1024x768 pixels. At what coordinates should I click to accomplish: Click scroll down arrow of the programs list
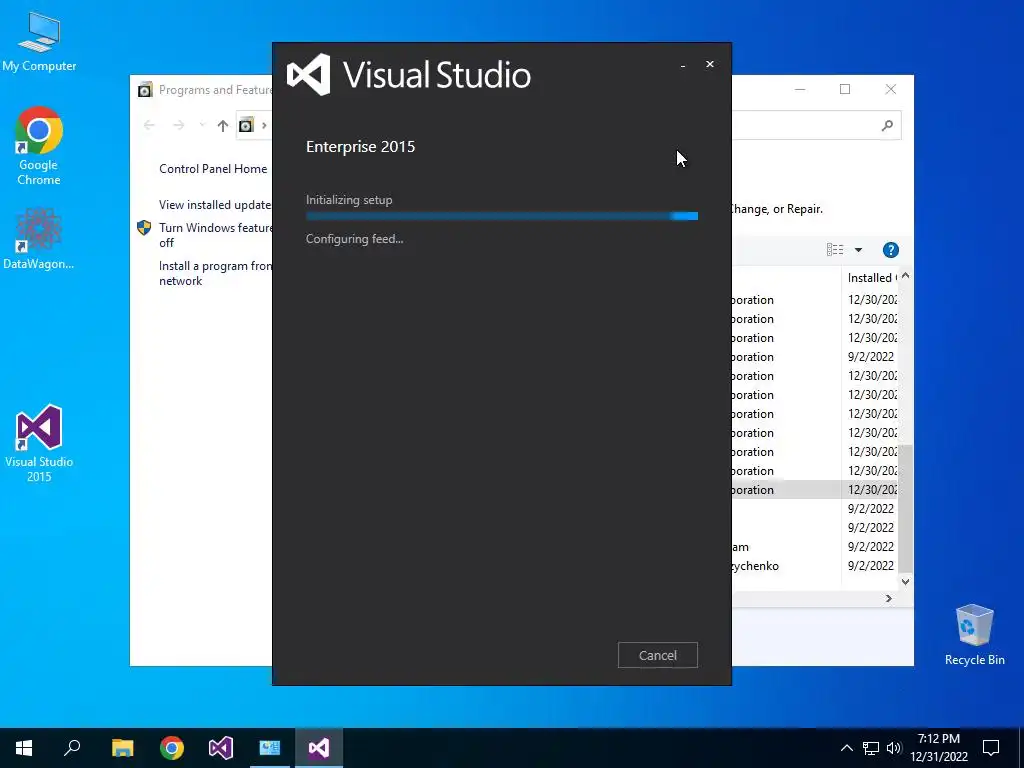pos(905,581)
